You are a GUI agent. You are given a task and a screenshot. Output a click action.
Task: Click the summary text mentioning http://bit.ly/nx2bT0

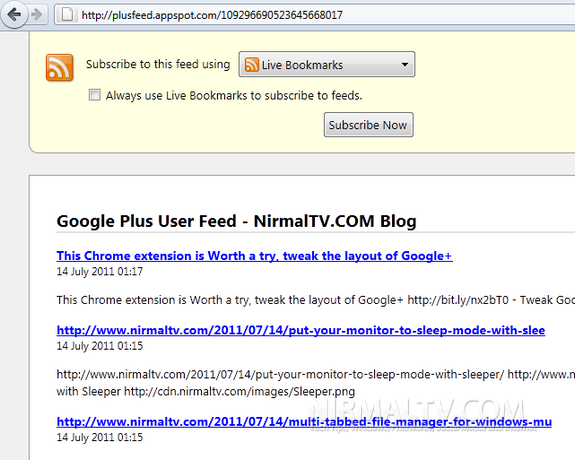point(316,300)
